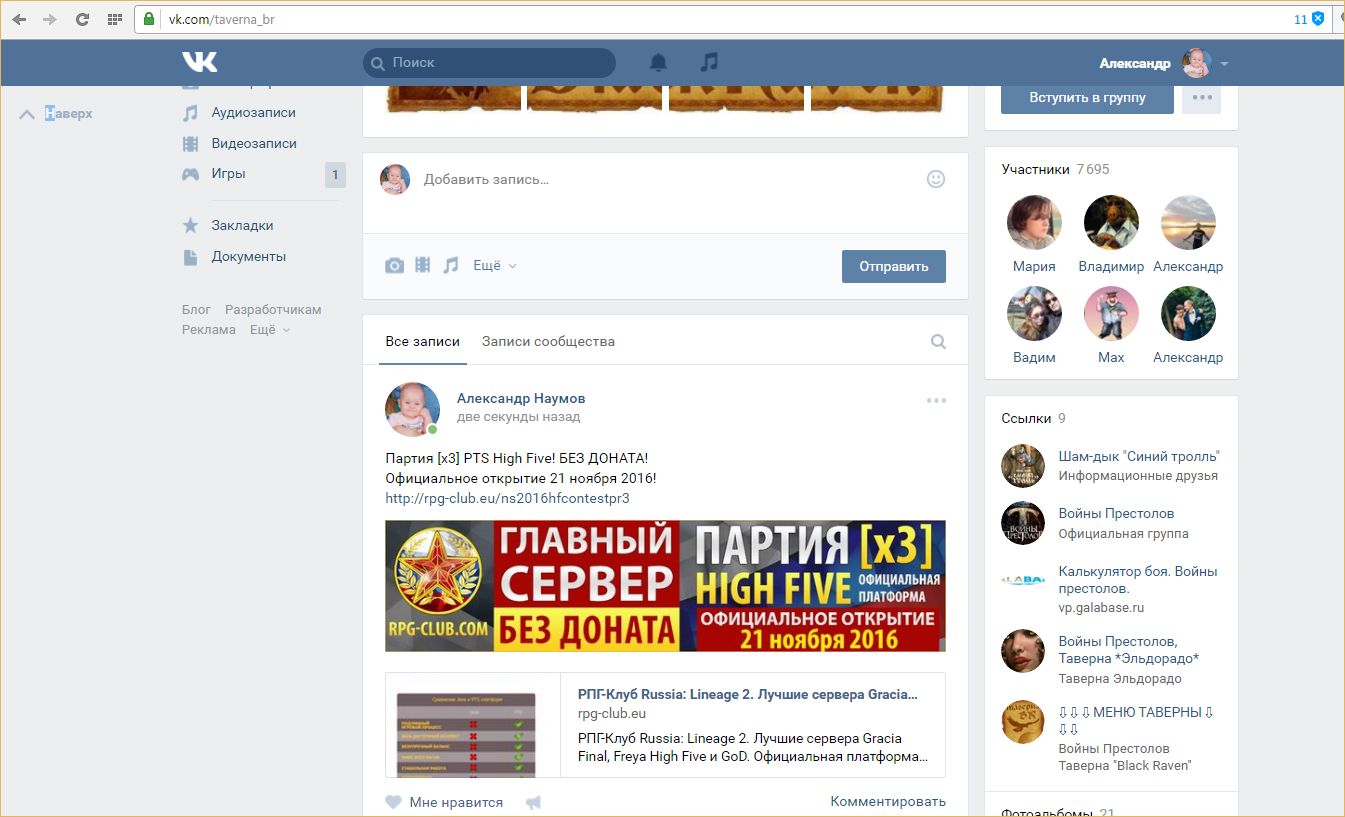
Task: Open post options three-dot menu
Action: (936, 400)
